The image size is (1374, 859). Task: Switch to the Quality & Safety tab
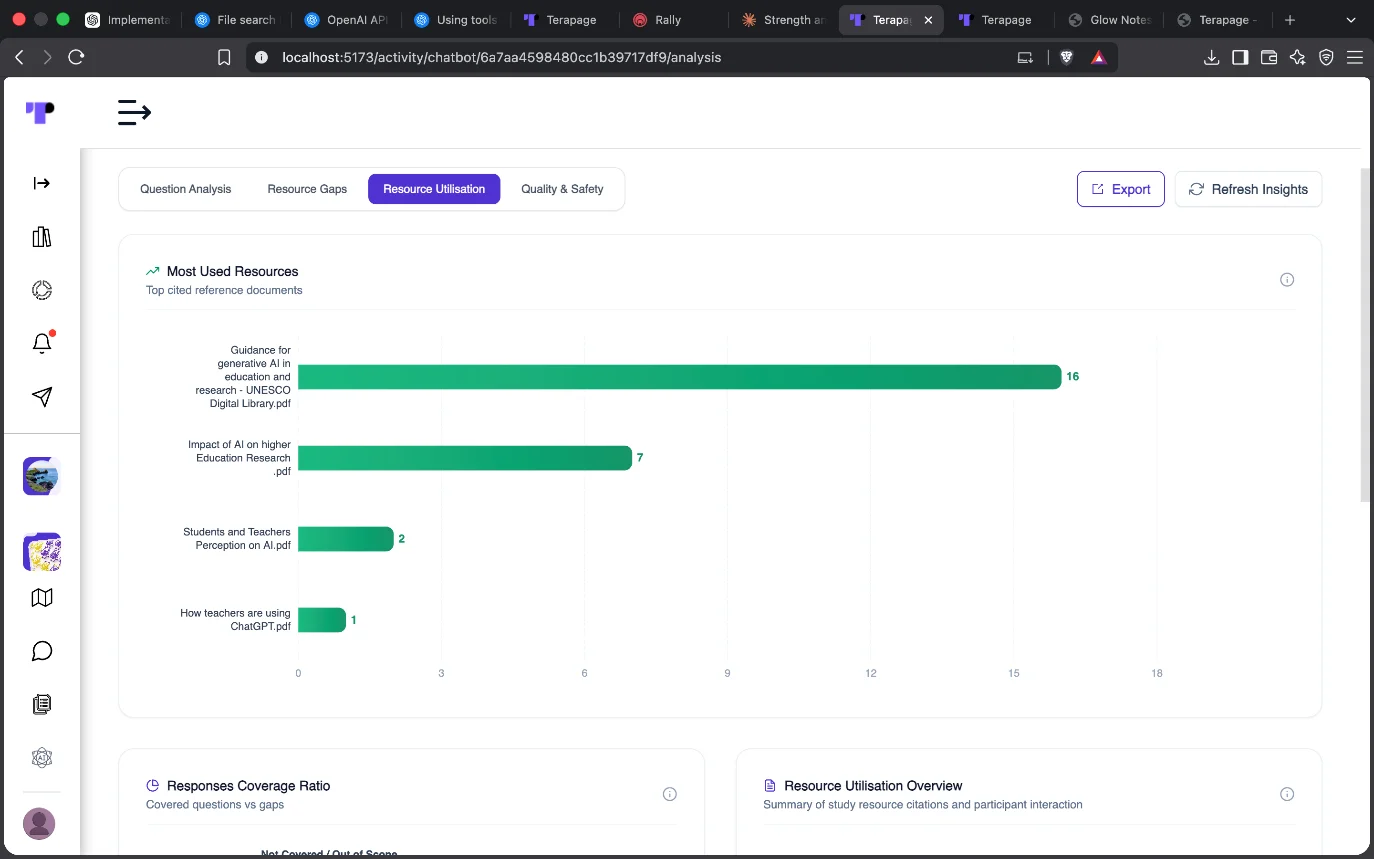coord(562,189)
